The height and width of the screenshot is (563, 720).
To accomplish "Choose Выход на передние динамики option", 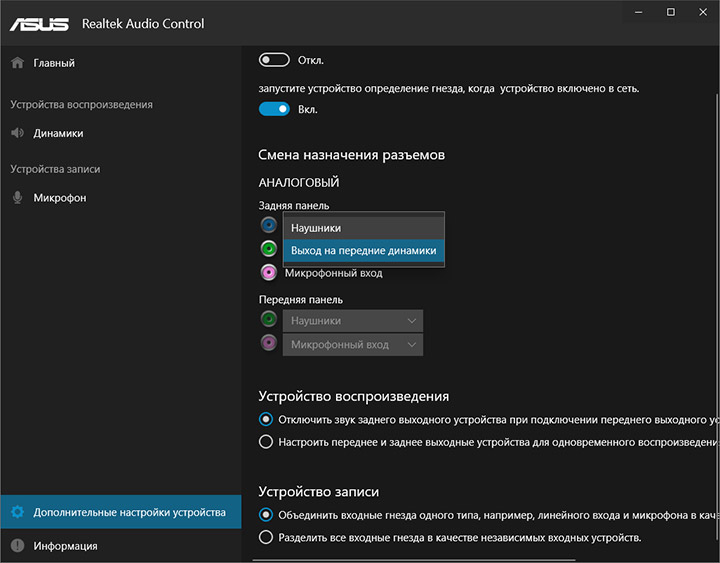I will click(363, 250).
